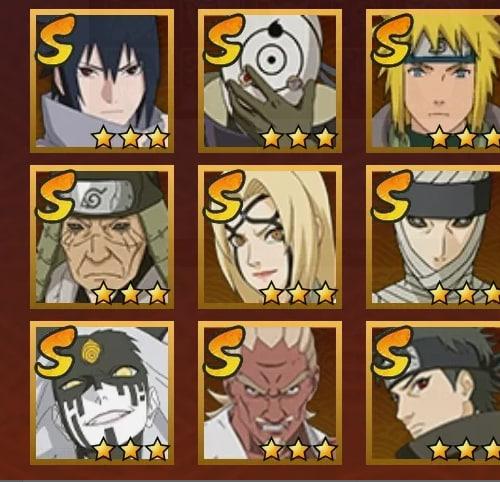Click star rating on dark-skinned elder card
The image size is (500, 482).
pos(298,449)
